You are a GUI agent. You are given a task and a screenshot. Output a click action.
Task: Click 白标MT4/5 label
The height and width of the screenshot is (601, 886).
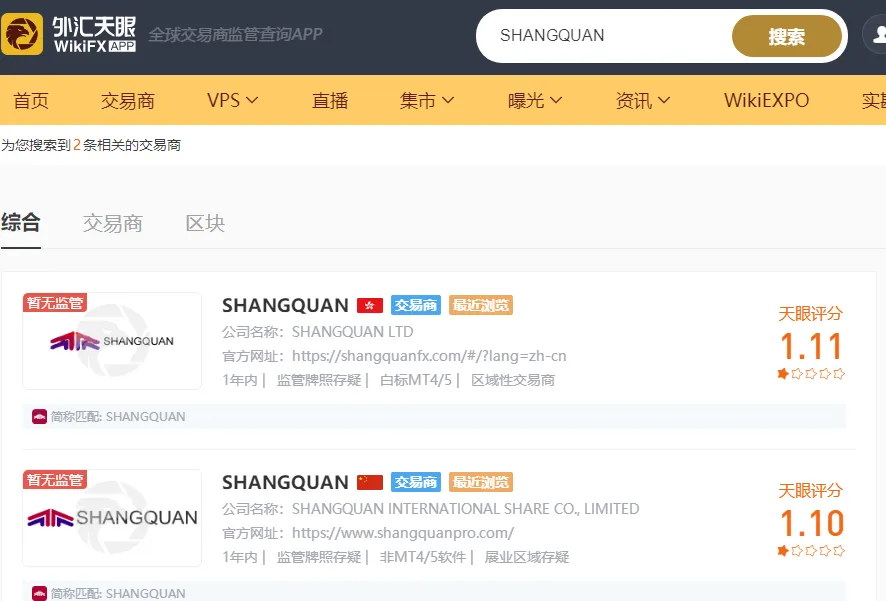point(416,380)
